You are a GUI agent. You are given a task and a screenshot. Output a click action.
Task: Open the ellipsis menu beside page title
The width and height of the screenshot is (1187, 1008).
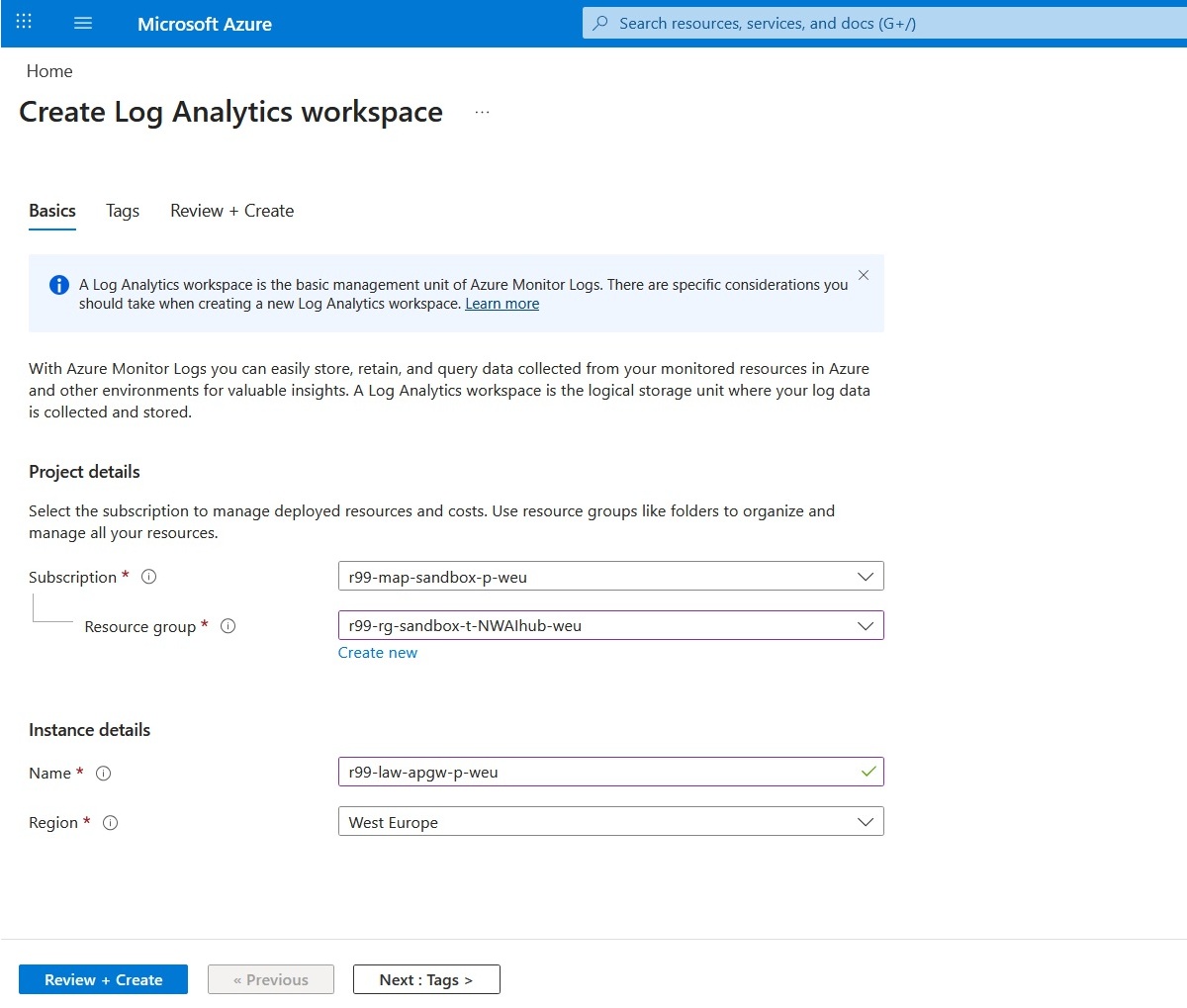[482, 113]
